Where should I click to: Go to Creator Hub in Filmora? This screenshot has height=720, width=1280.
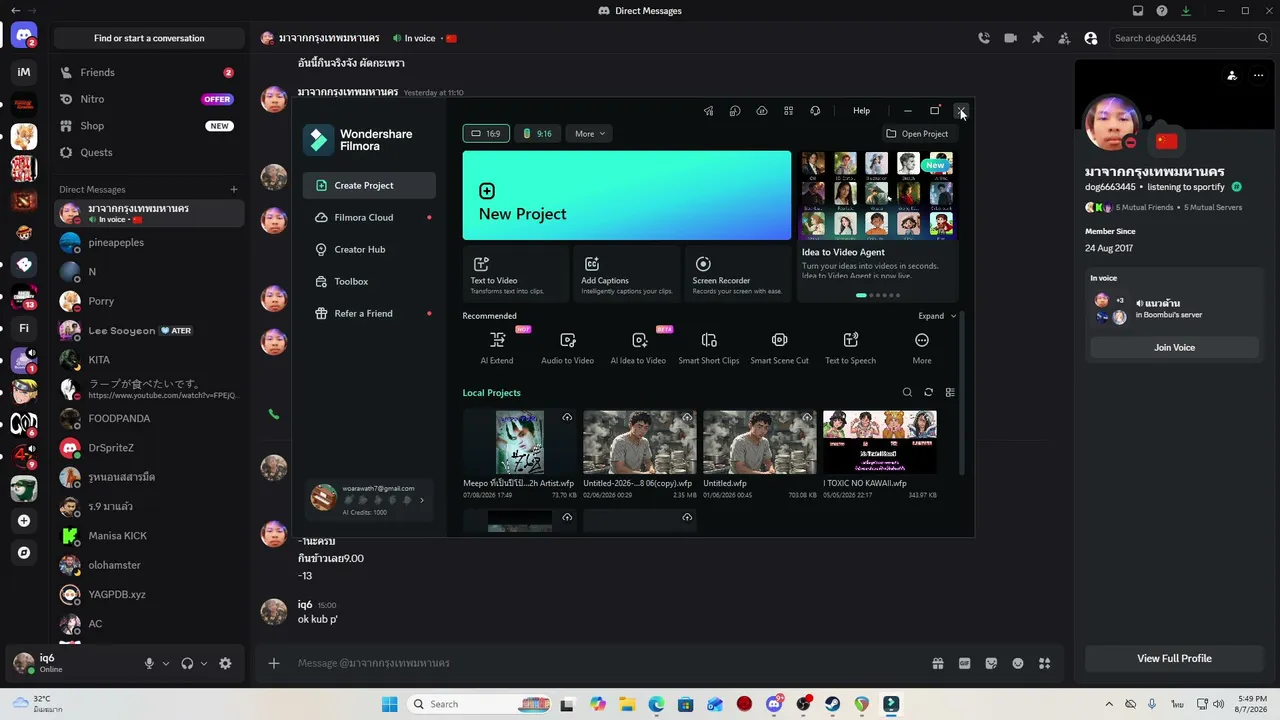[x=369, y=249]
